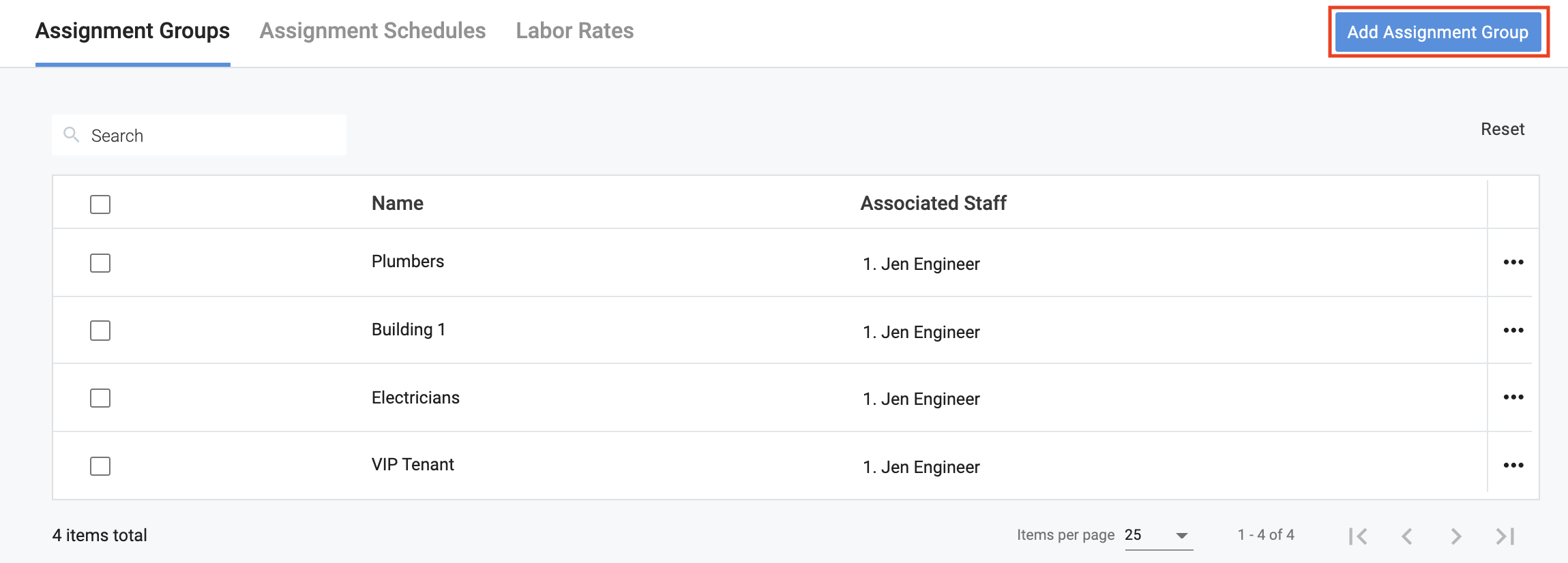Image resolution: width=1568 pixels, height=563 pixels.
Task: Check the Plumbers row checkbox
Action: click(100, 263)
